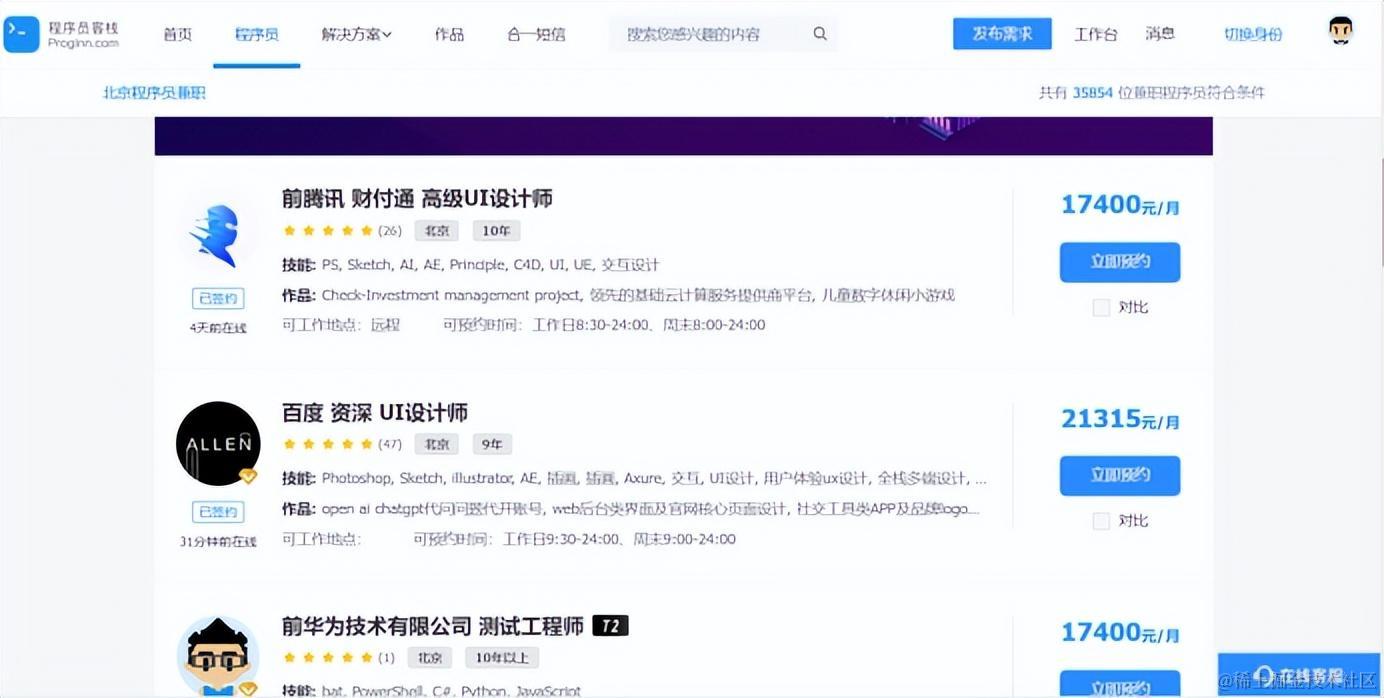
Task: Open 工作台 in the header
Action: click(1095, 34)
